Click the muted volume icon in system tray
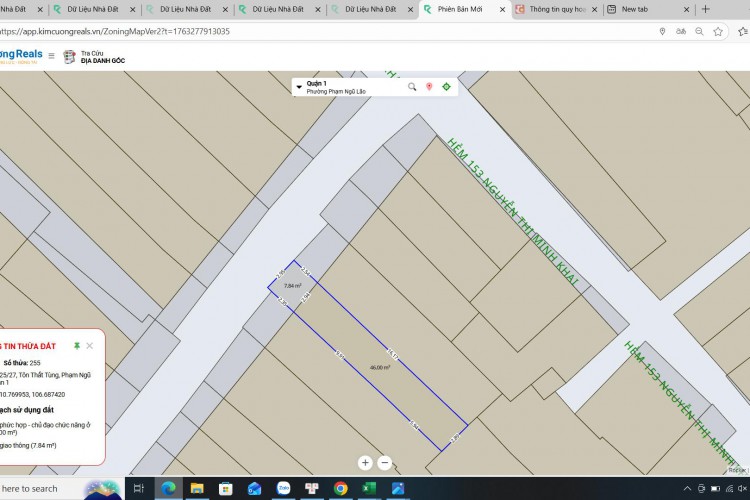The width and height of the screenshot is (750, 500). tap(742, 489)
